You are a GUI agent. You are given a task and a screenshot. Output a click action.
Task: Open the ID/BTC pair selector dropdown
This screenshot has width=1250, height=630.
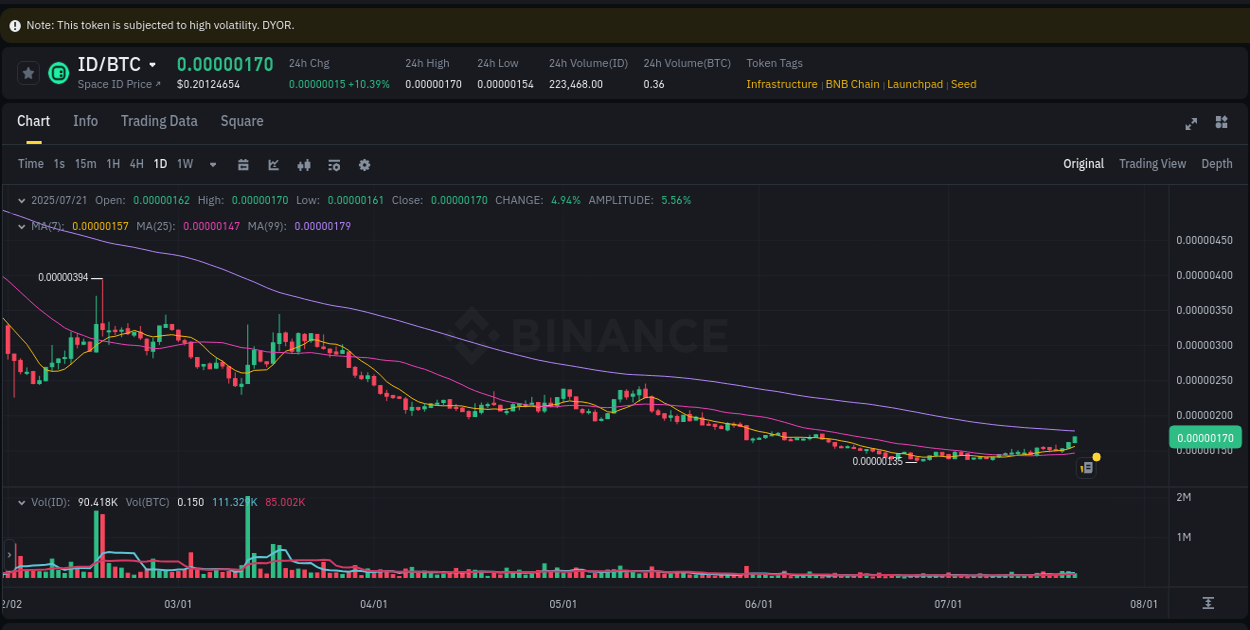click(x=152, y=63)
